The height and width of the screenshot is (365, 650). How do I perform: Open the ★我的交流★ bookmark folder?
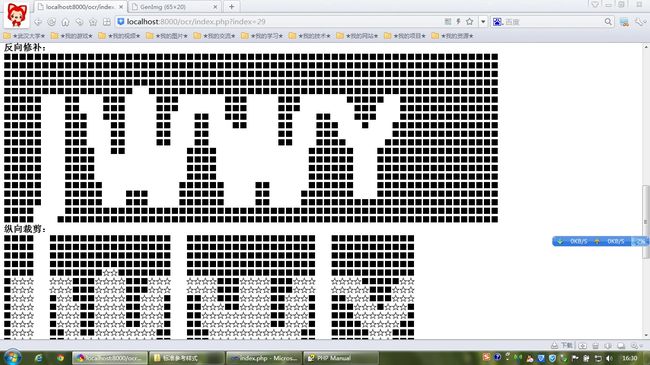(x=214, y=36)
